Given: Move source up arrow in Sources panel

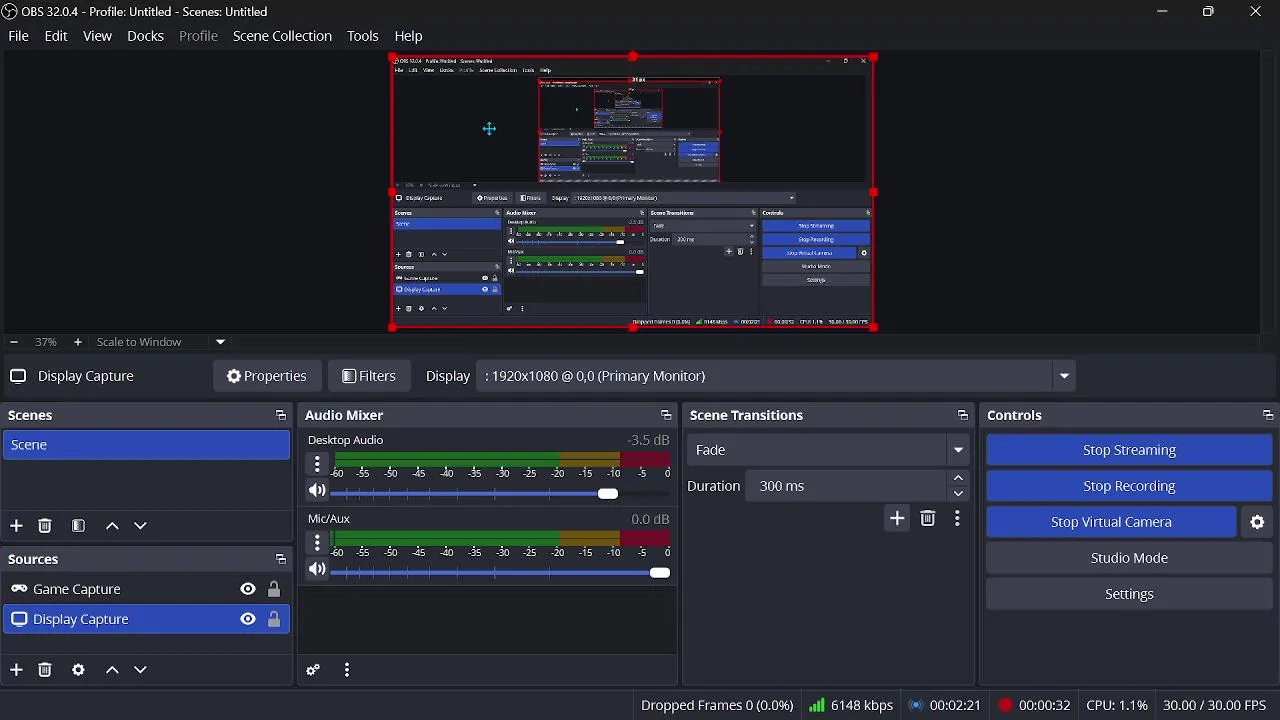Looking at the screenshot, I should [112, 670].
